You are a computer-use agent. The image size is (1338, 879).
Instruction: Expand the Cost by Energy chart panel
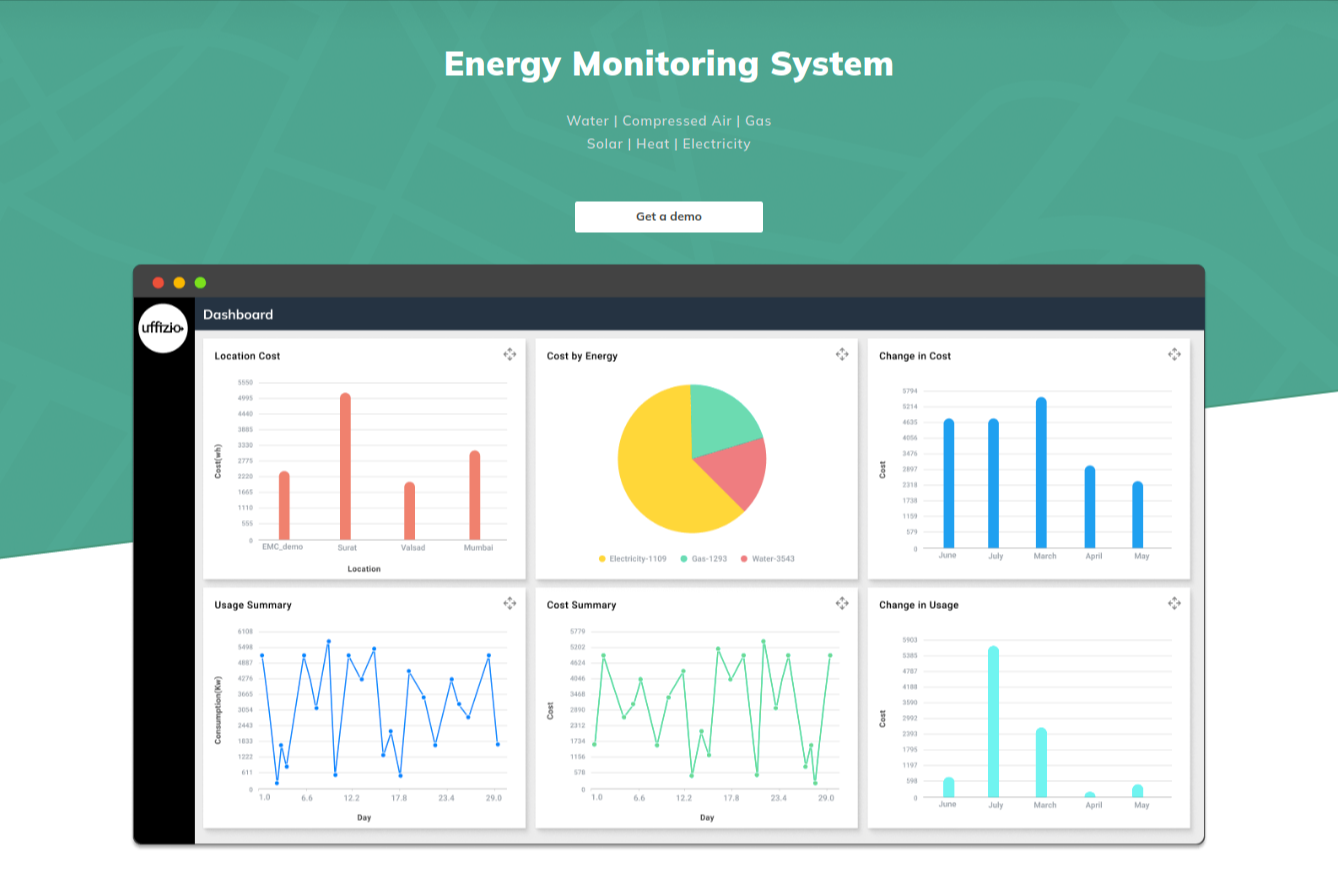click(x=841, y=354)
